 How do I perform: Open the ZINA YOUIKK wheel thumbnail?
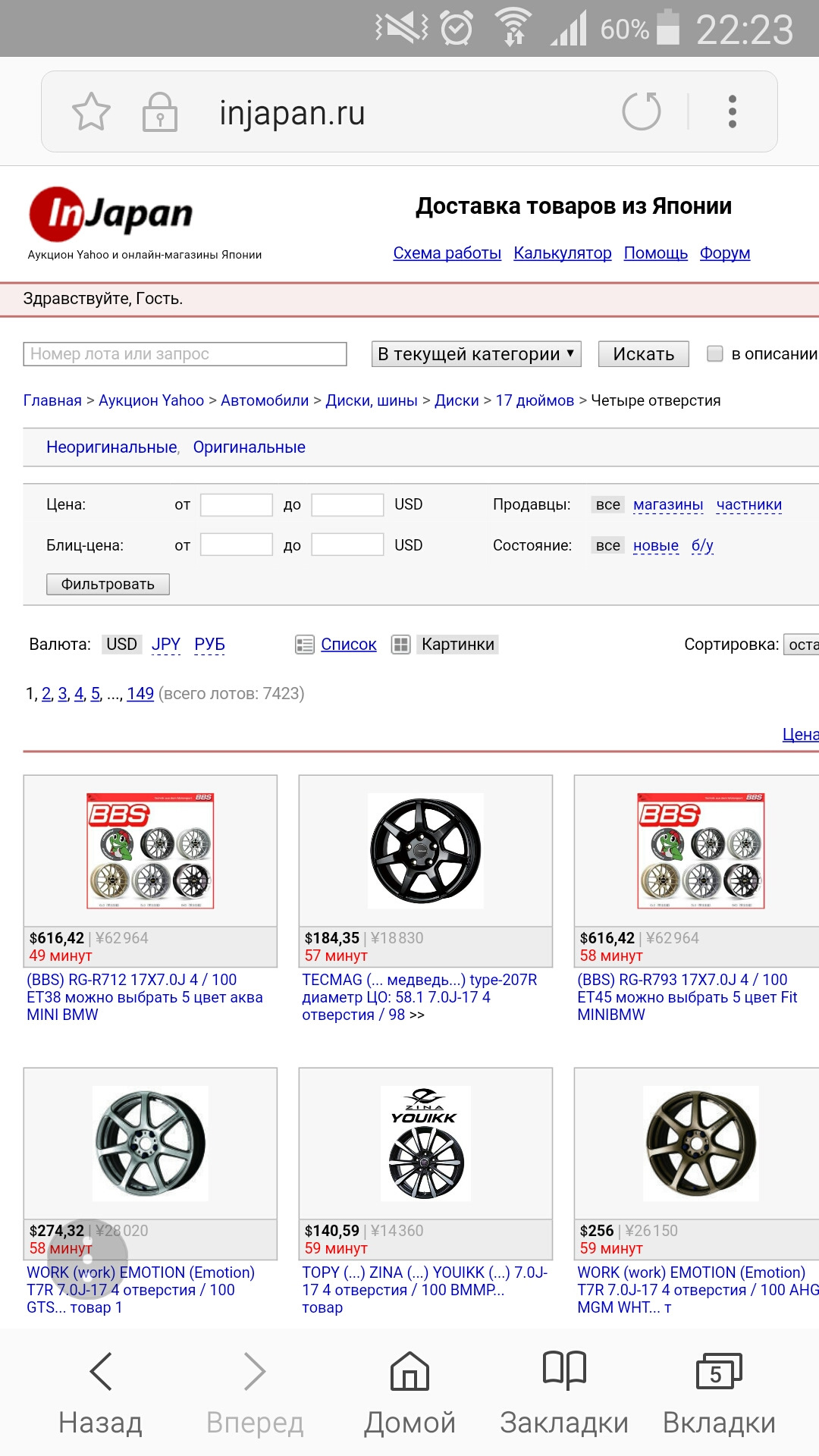pyautogui.click(x=425, y=1144)
